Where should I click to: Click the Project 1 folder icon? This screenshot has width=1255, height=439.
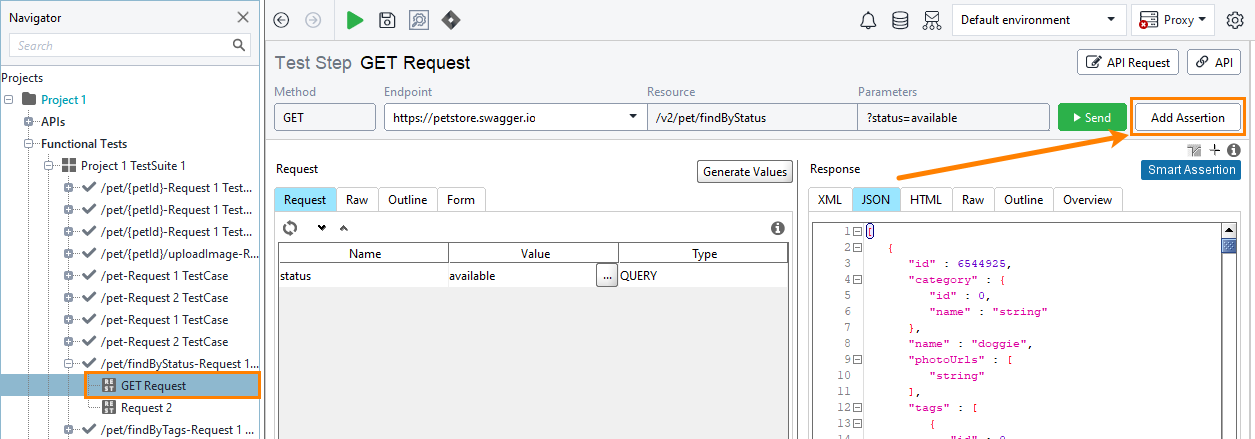click(28, 100)
